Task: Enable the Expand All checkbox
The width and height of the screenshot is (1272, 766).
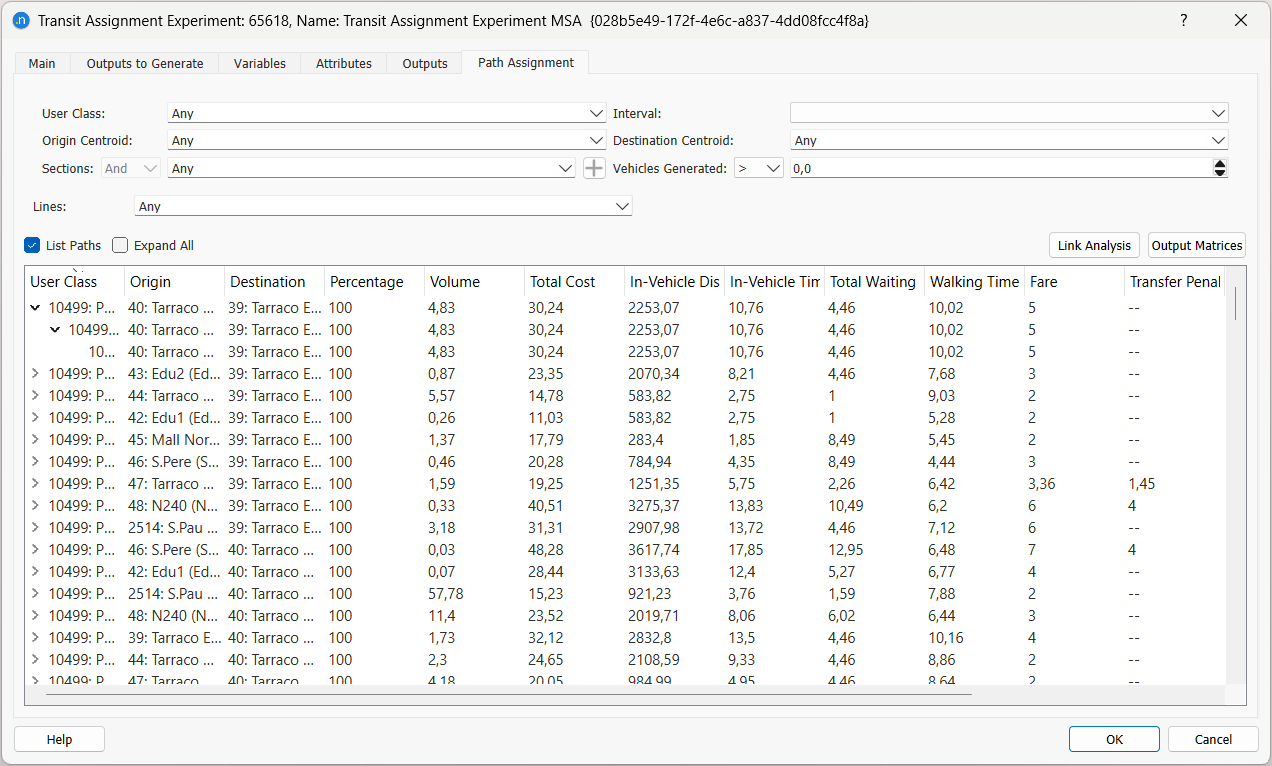Action: pos(121,245)
